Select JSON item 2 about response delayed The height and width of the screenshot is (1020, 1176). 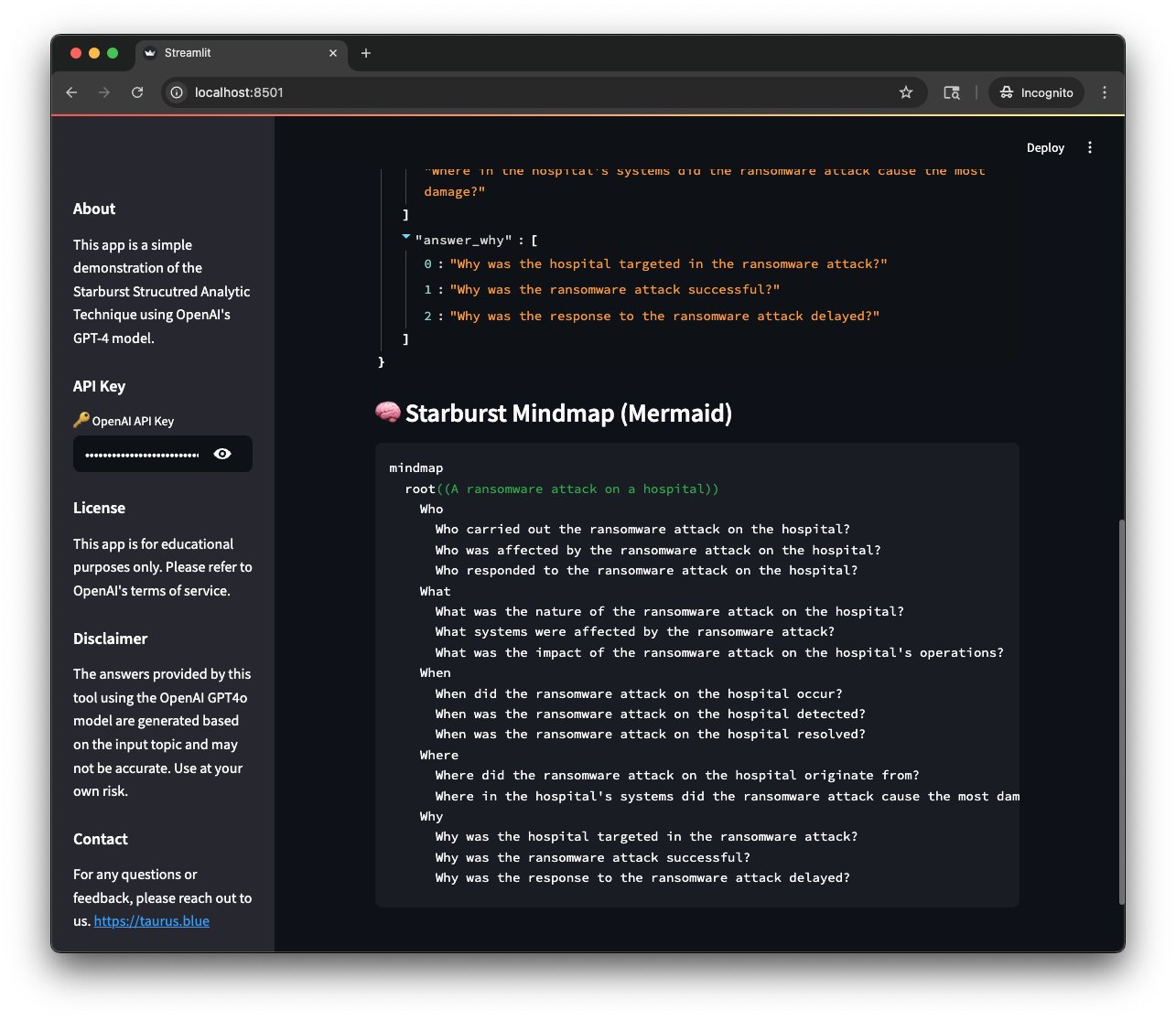coord(652,316)
